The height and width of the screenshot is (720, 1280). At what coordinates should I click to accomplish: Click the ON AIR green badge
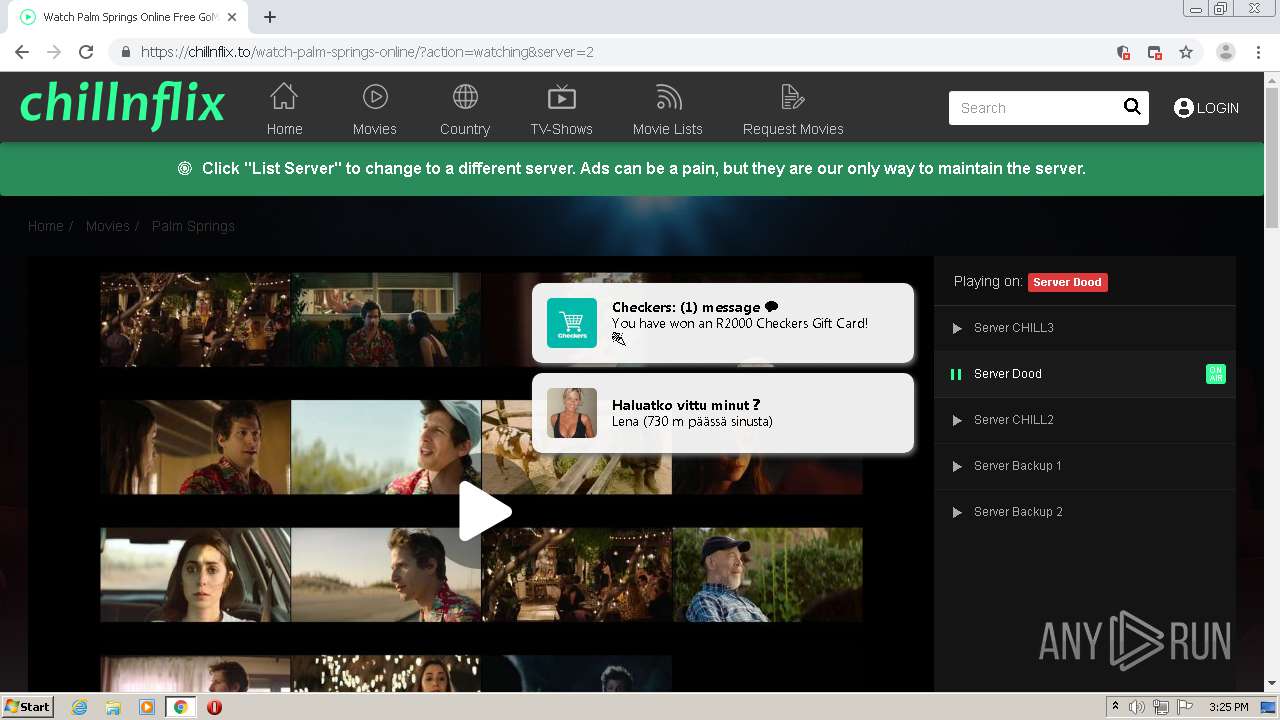point(1216,374)
